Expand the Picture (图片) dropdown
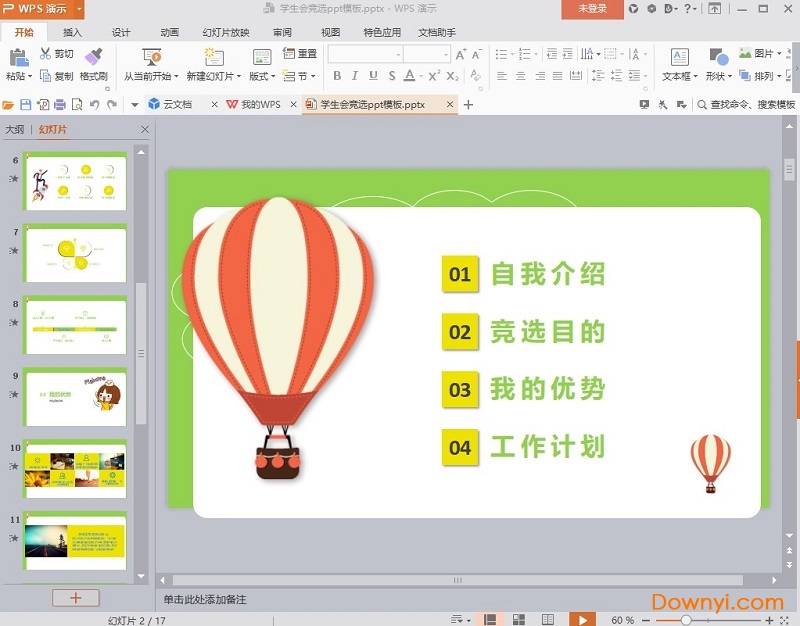 click(760, 54)
